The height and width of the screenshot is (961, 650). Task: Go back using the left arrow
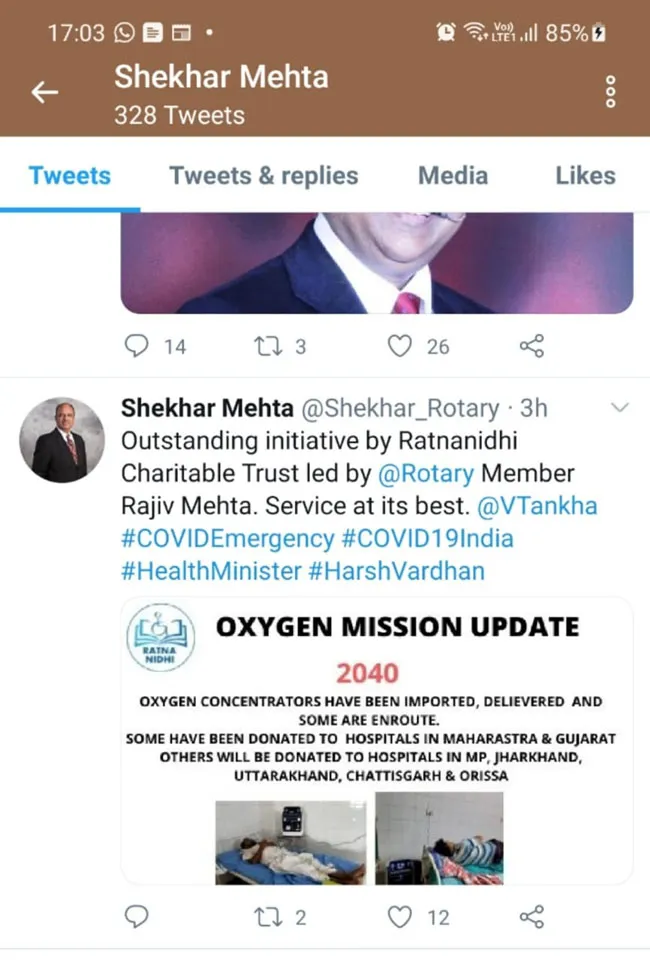point(45,93)
